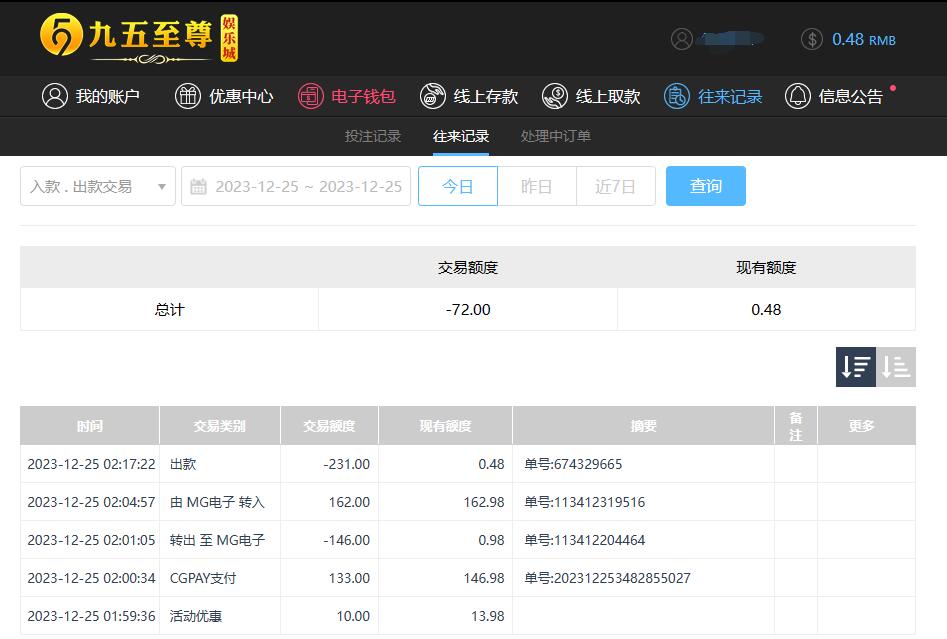Open 我的账户 person icon

(54, 96)
